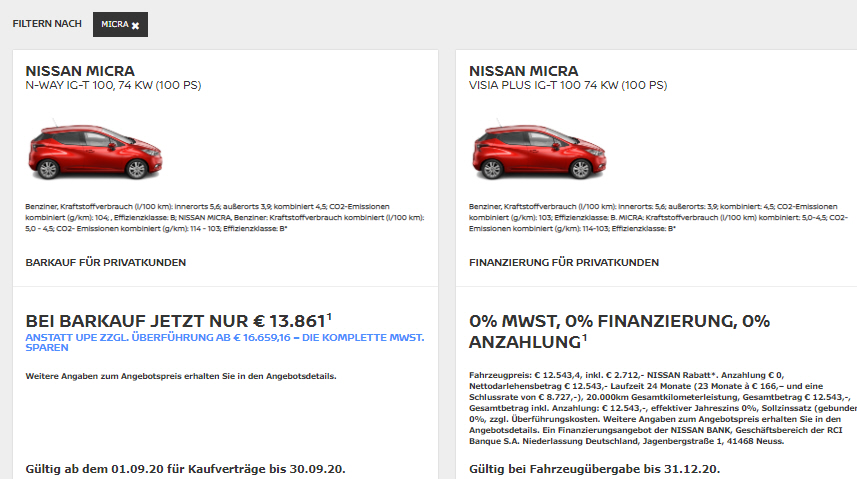Click fuel consumption text in N-WAY card
857x479 pixels.
(x=225, y=218)
